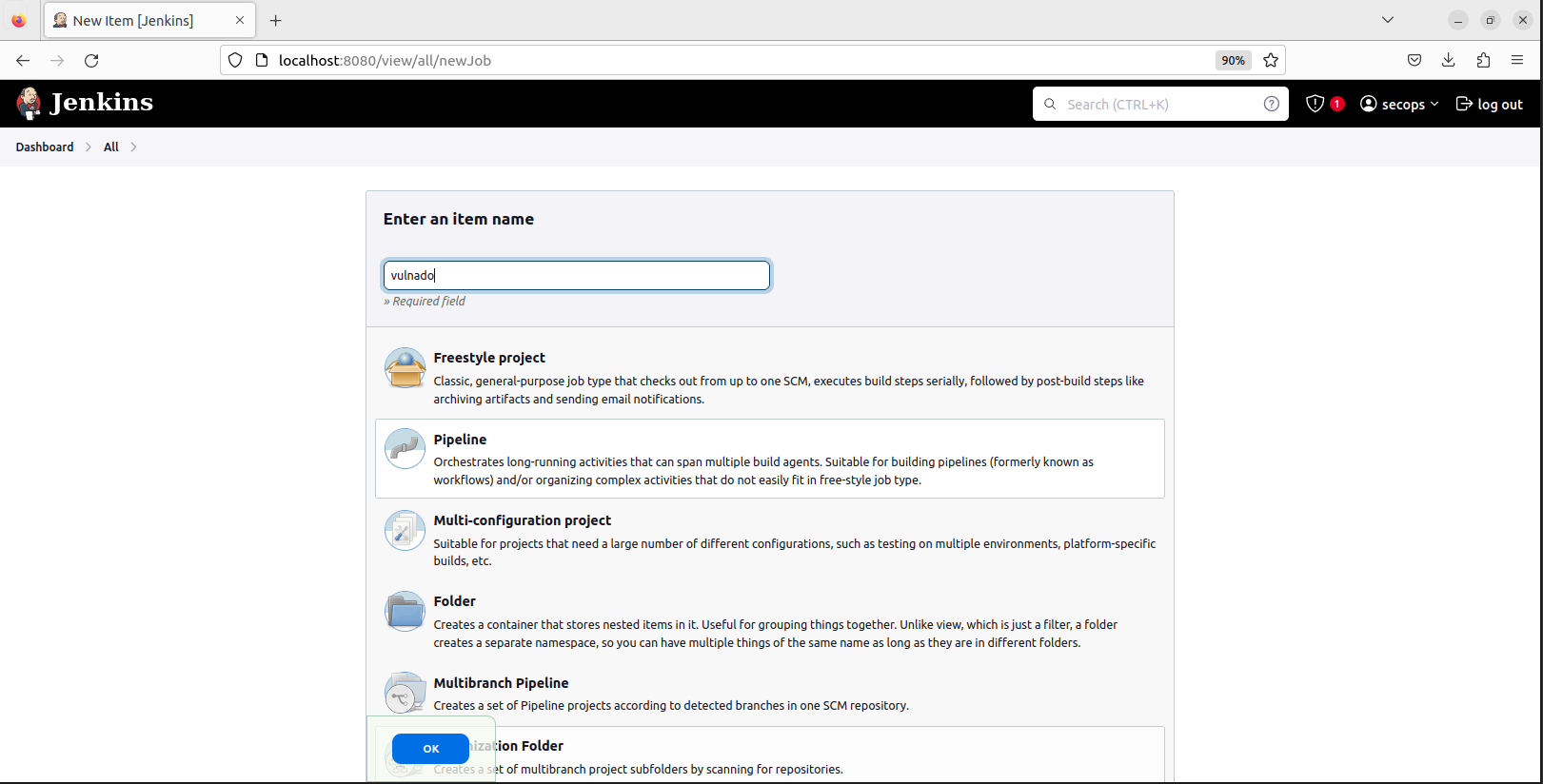Click the 'Enter an item name' heading
Screen dimensions: 1543x784
[x=459, y=219]
